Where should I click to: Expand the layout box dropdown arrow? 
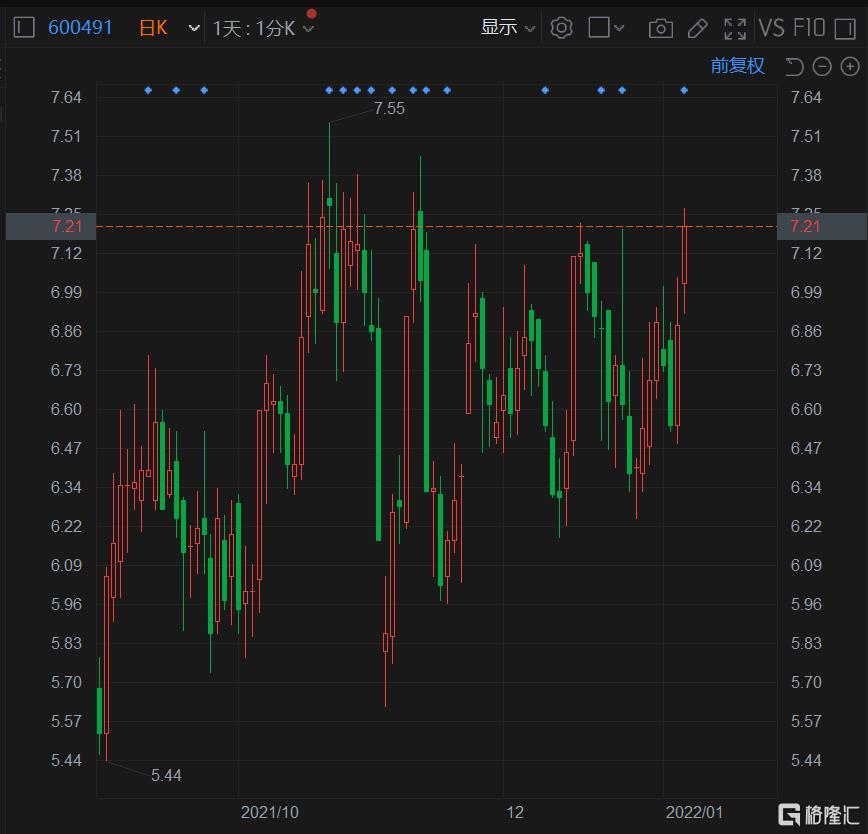click(x=619, y=28)
